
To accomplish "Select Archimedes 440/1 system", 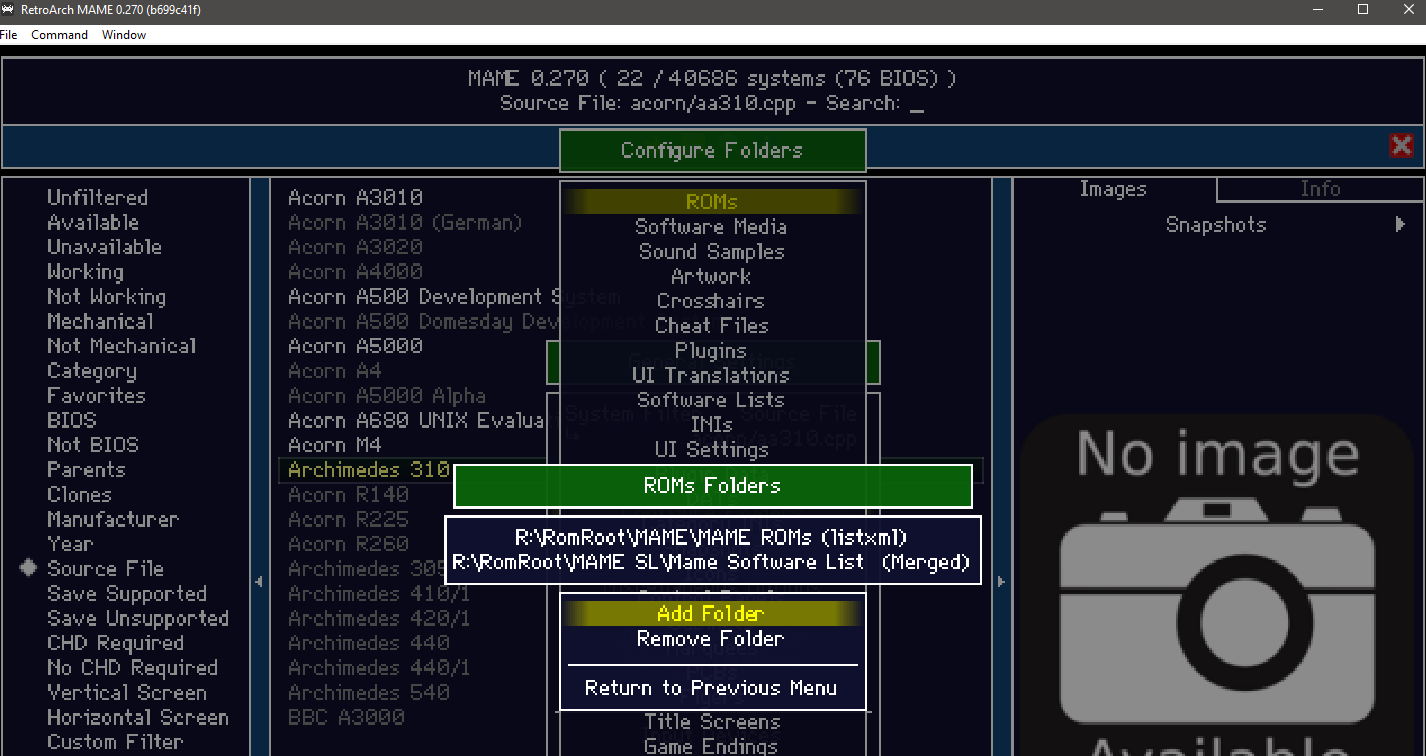I will [379, 668].
